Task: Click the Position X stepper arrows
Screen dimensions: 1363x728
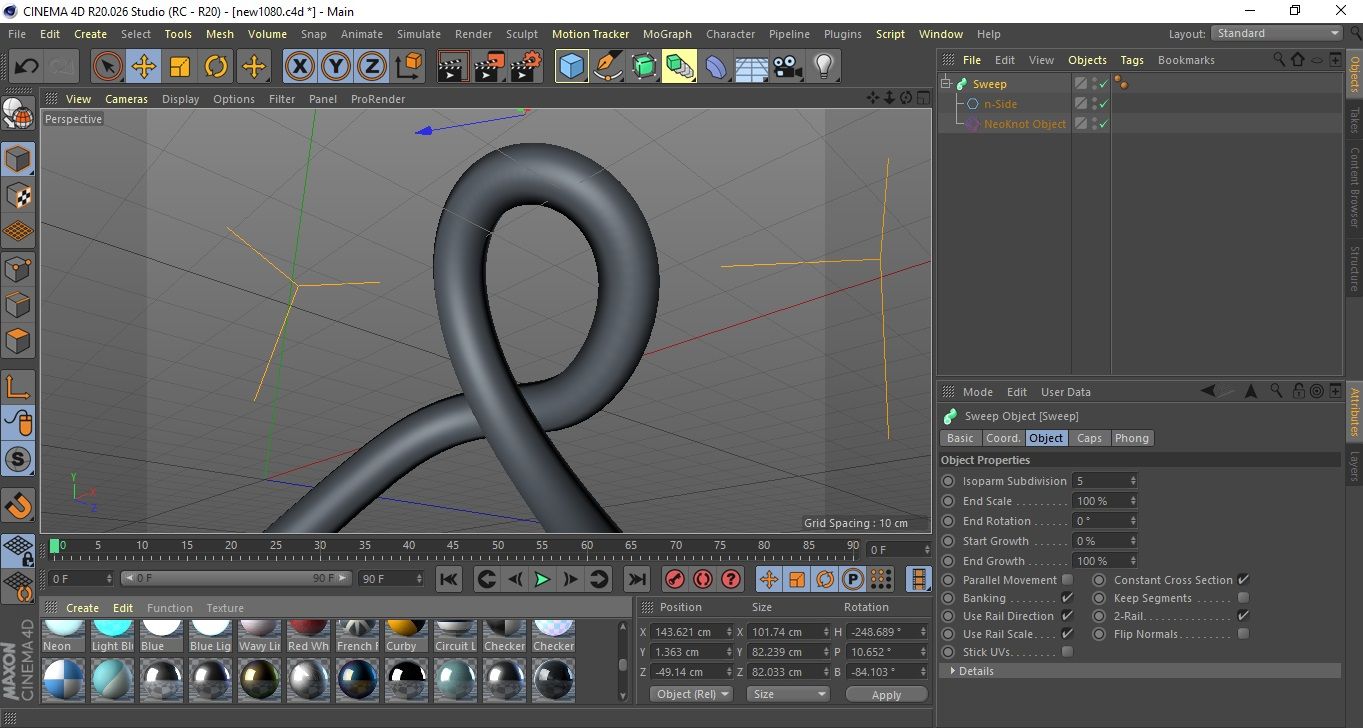Action: (x=727, y=632)
